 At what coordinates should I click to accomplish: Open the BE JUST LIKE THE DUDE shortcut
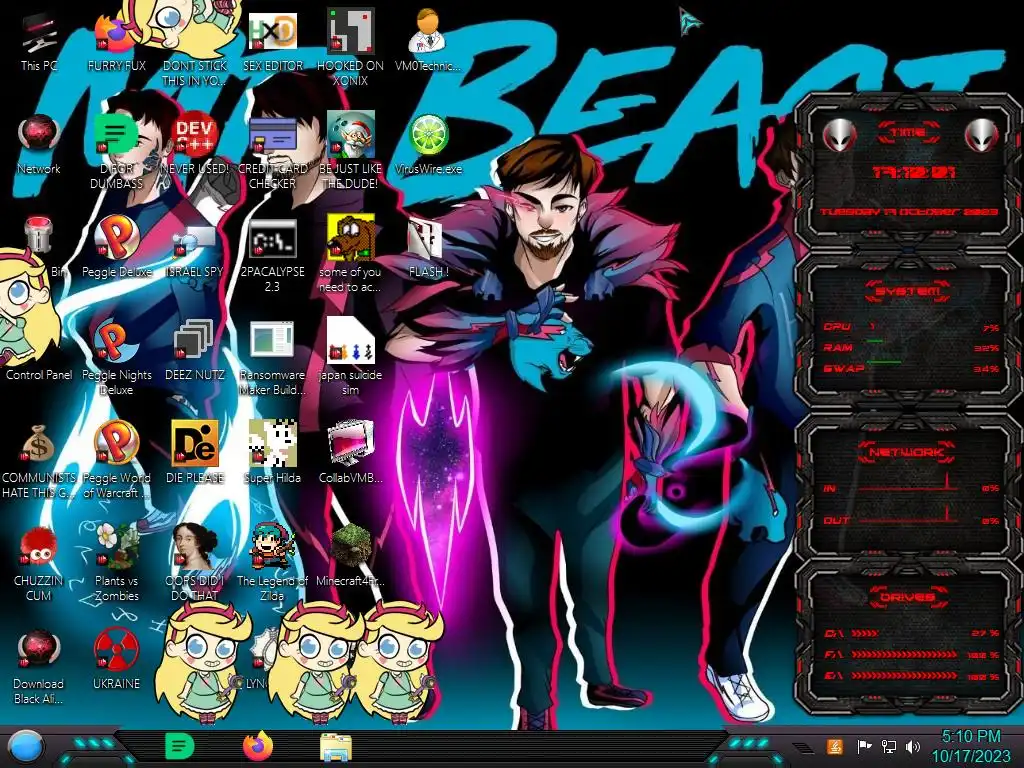351,152
